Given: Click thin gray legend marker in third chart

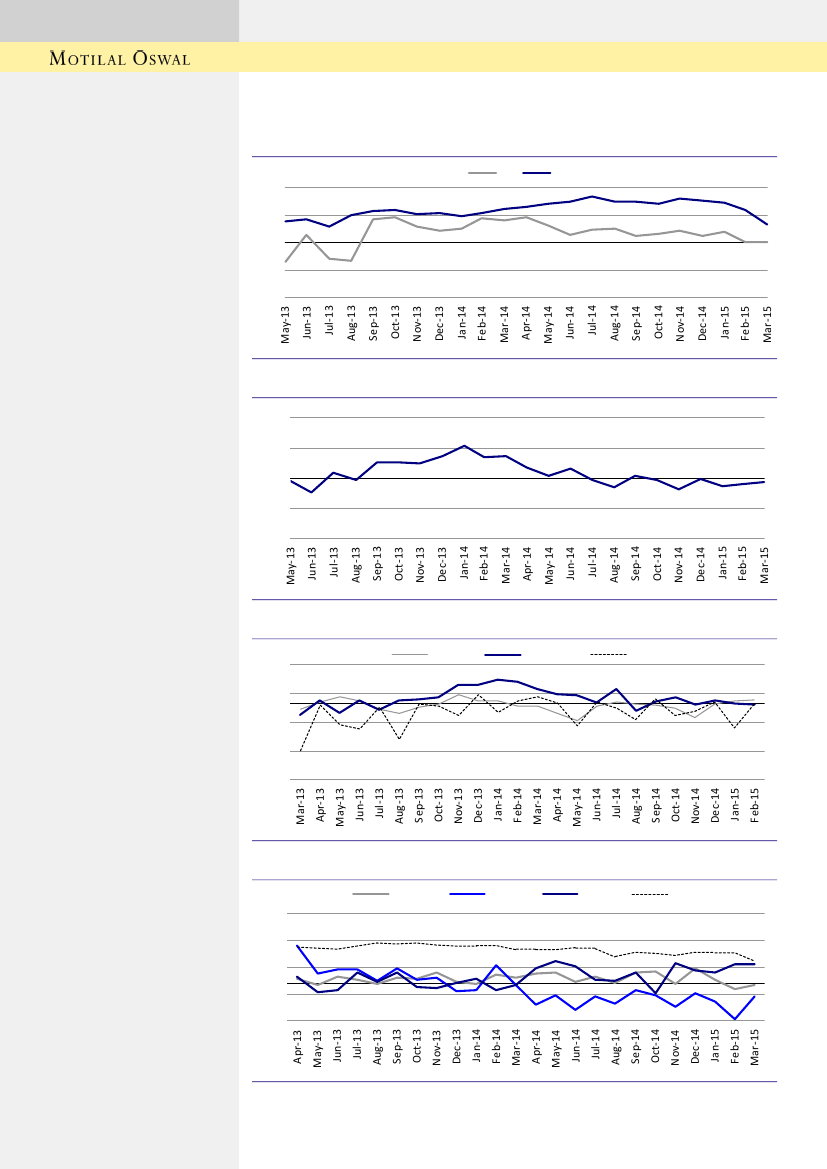Looking at the screenshot, I should pos(409,654).
